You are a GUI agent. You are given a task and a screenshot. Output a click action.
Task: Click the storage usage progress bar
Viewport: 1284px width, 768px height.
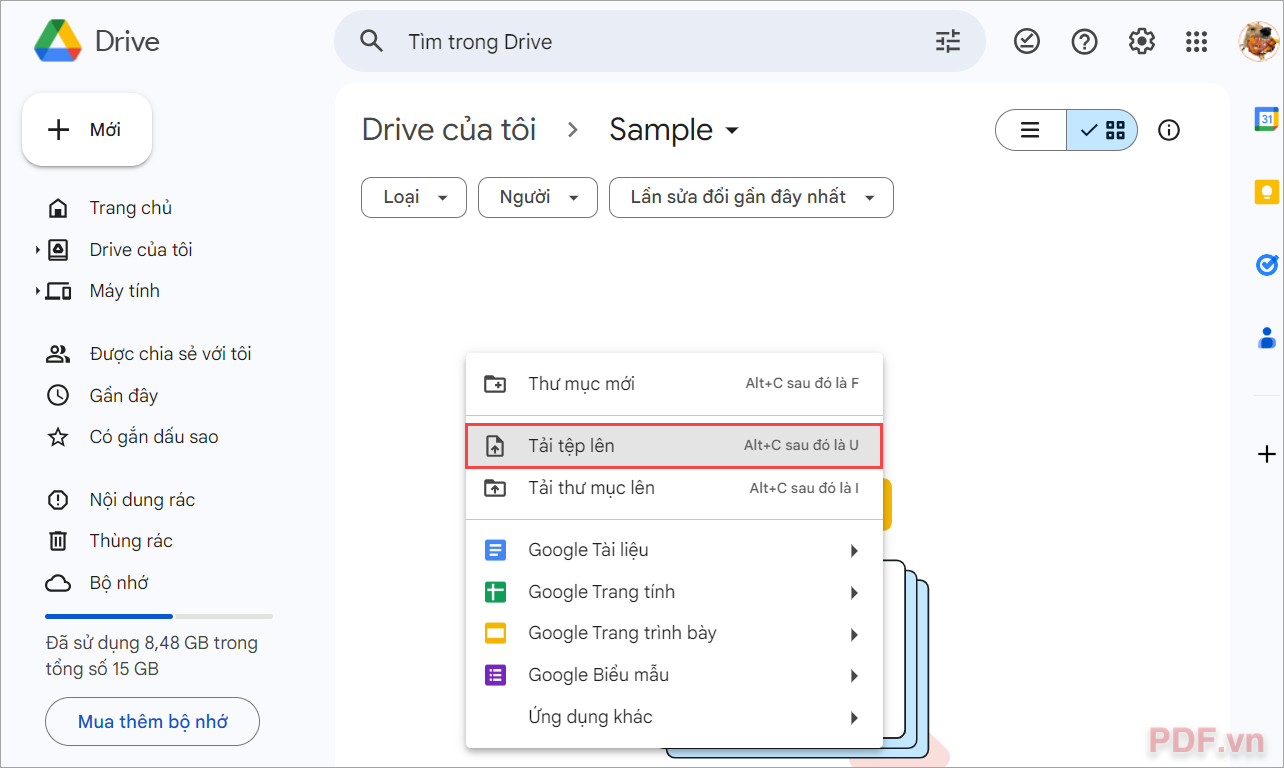tap(159, 616)
